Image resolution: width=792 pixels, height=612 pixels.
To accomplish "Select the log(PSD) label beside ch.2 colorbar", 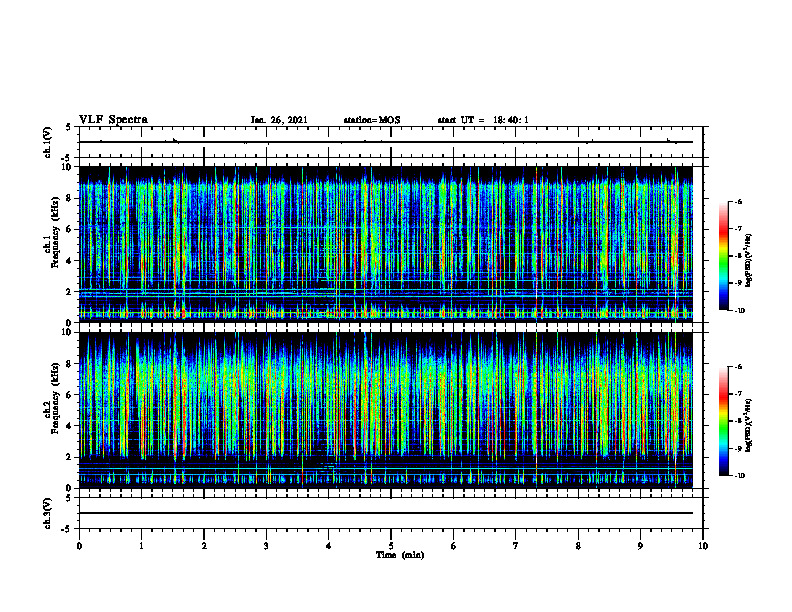I will 749,425.
